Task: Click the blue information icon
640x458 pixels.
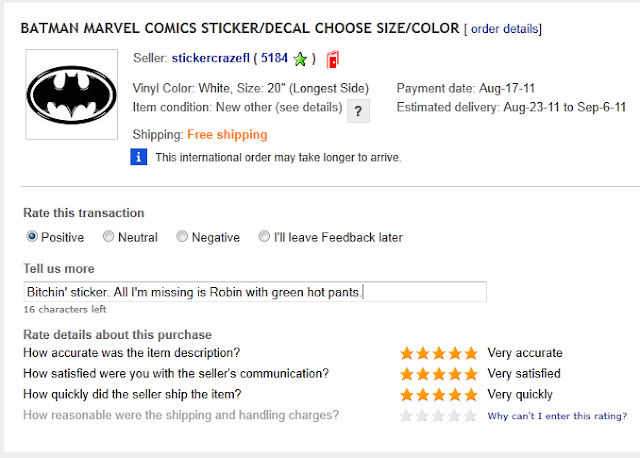Action: pyautogui.click(x=139, y=157)
